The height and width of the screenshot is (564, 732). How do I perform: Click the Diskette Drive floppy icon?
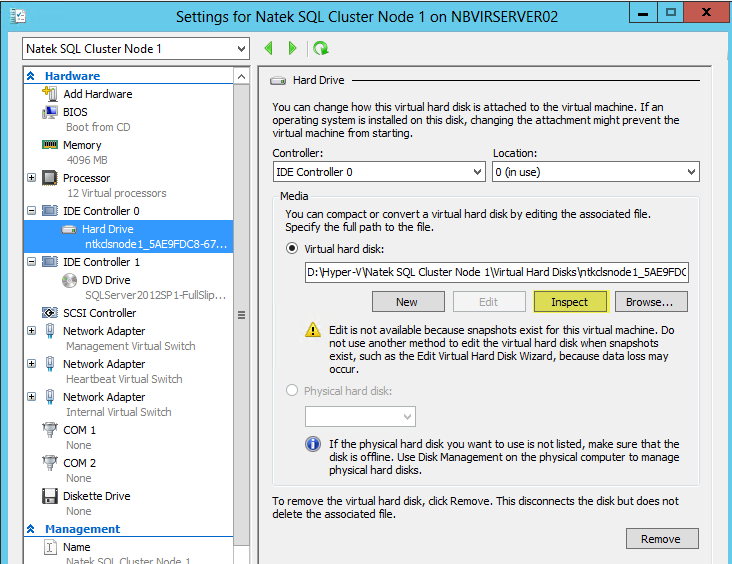pyautogui.click(x=50, y=496)
